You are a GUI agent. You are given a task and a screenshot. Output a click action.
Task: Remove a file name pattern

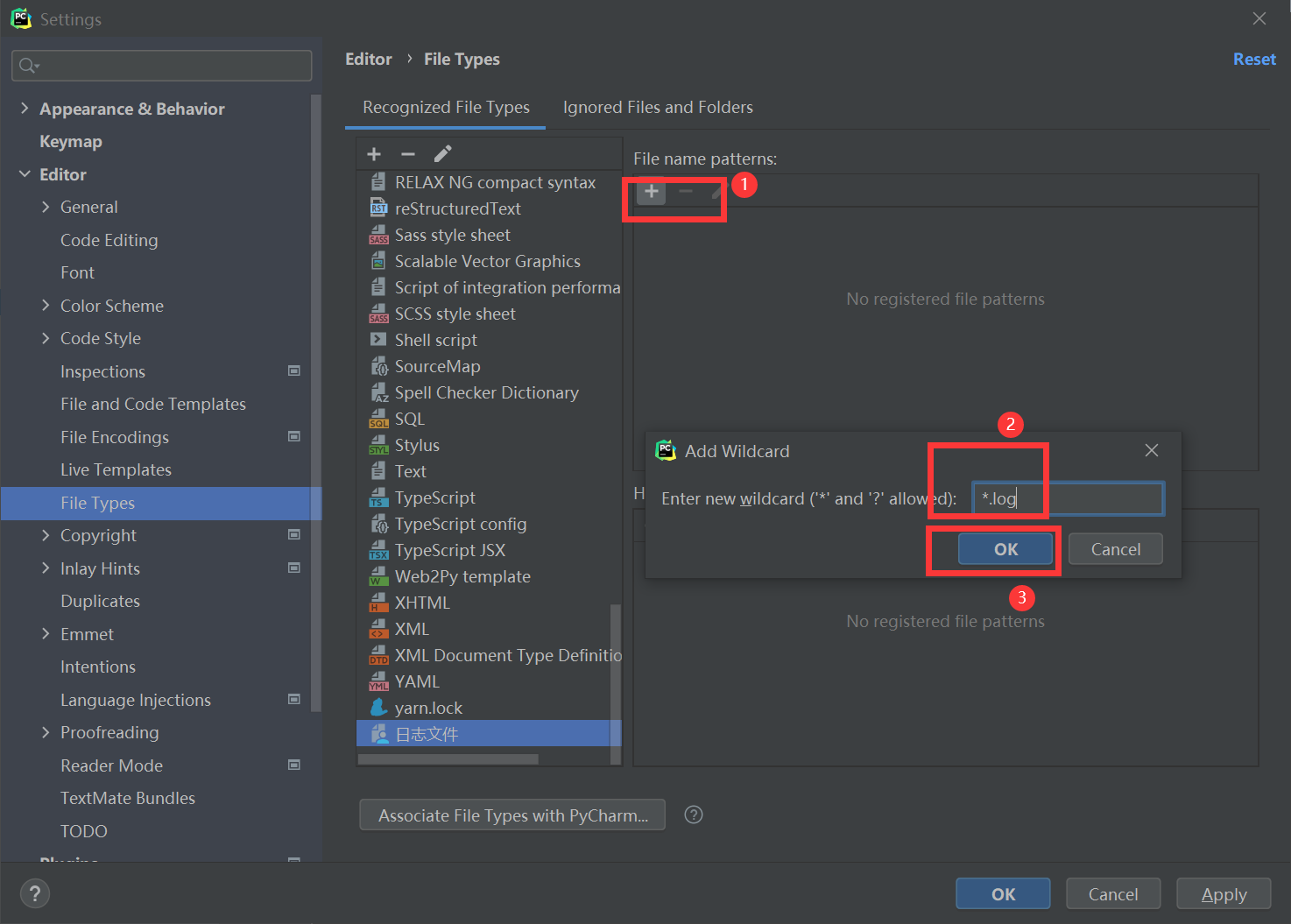point(684,192)
